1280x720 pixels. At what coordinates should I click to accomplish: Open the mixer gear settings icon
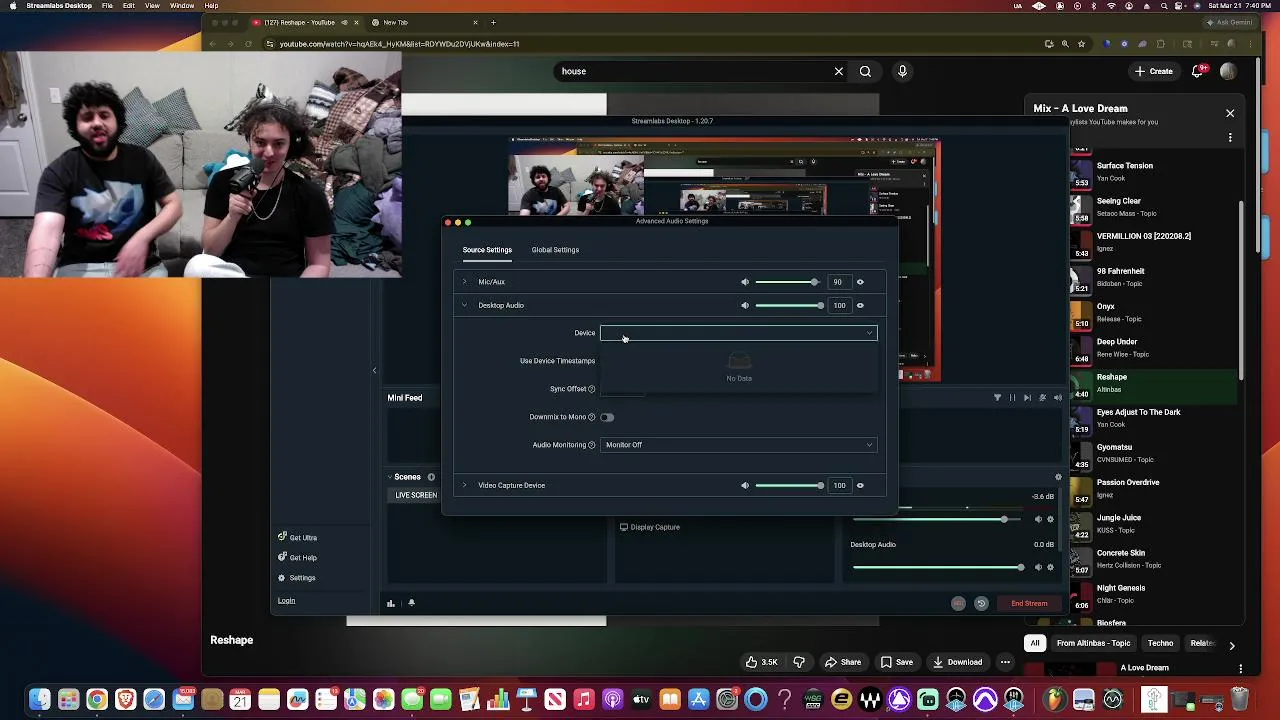click(x=1058, y=477)
